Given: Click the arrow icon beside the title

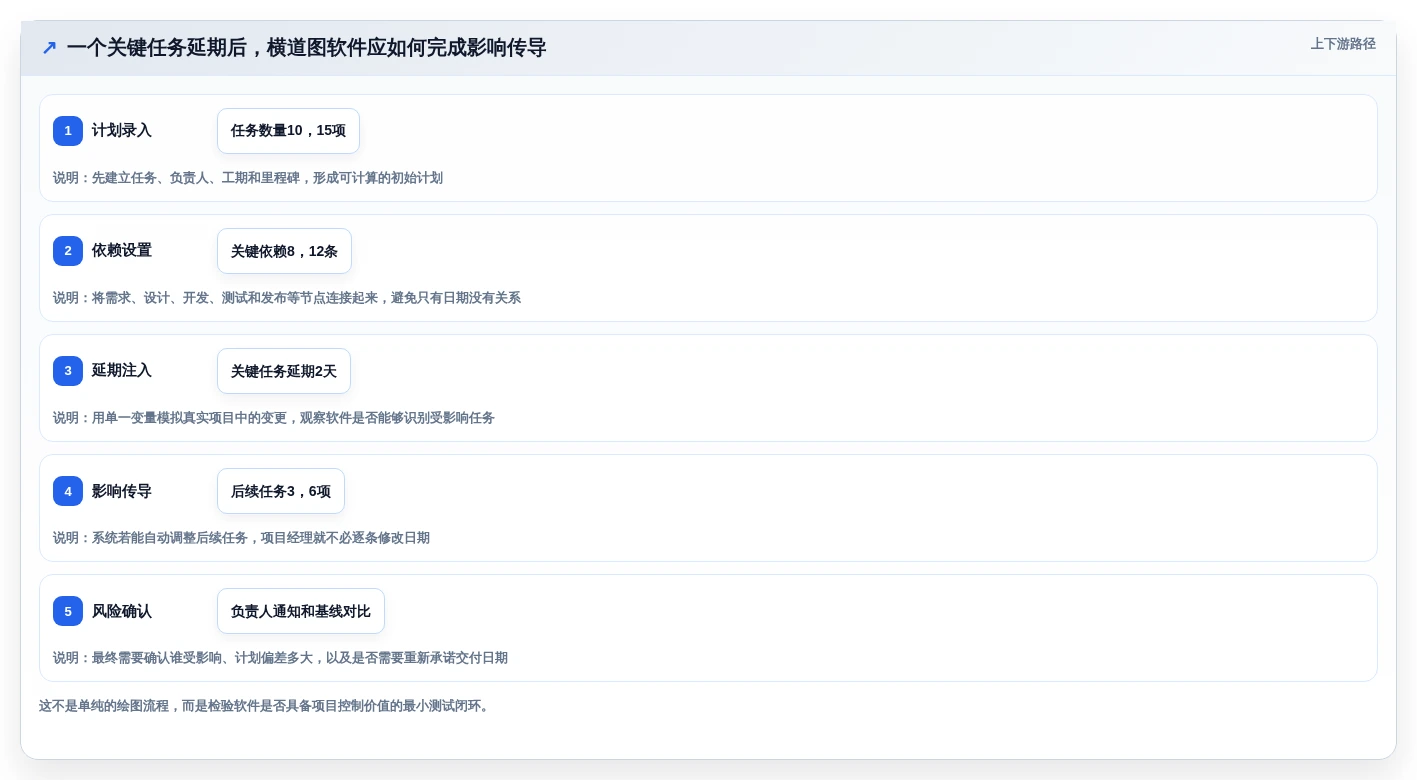Looking at the screenshot, I should pyautogui.click(x=49, y=48).
